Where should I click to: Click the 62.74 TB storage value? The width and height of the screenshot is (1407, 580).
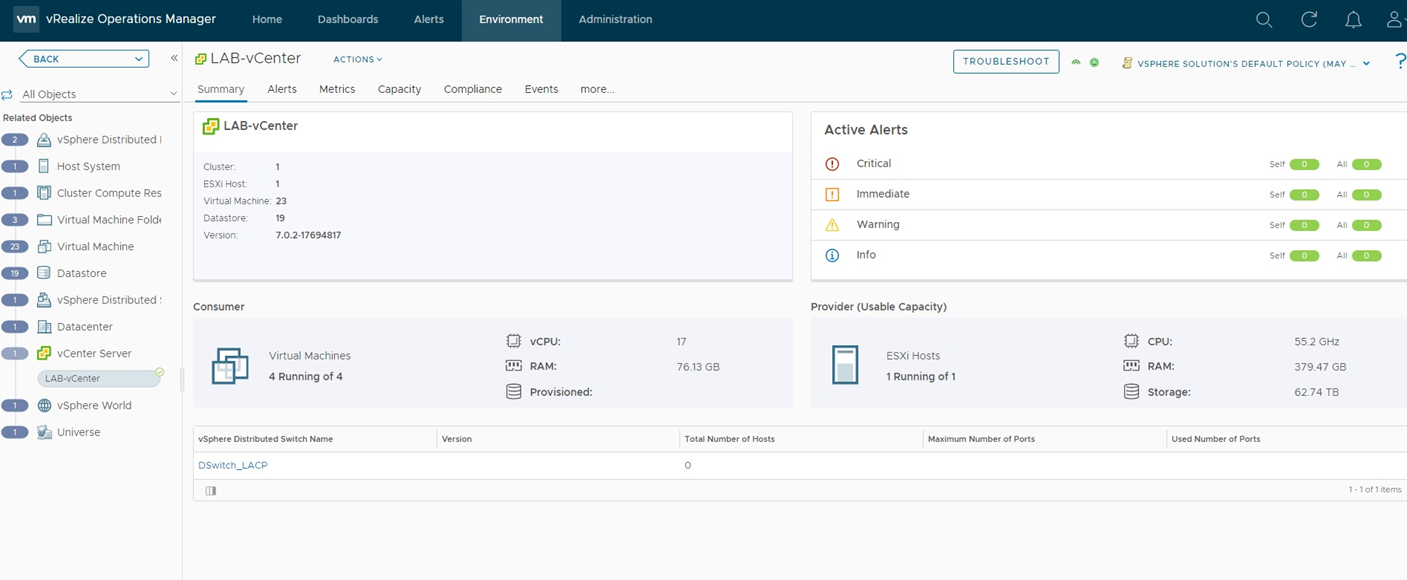(x=1316, y=392)
